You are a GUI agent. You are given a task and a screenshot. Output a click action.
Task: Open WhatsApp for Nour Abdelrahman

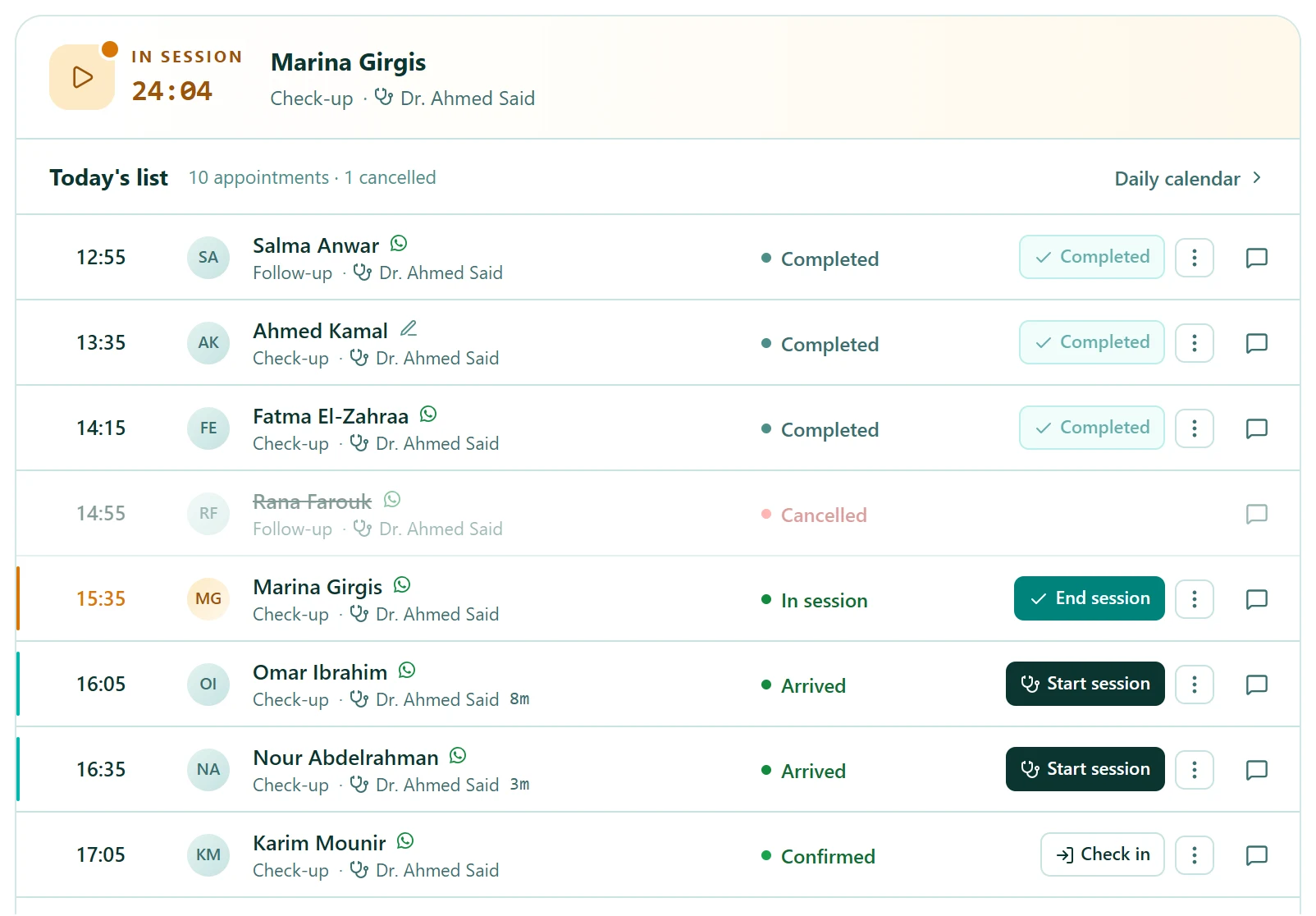click(x=458, y=756)
